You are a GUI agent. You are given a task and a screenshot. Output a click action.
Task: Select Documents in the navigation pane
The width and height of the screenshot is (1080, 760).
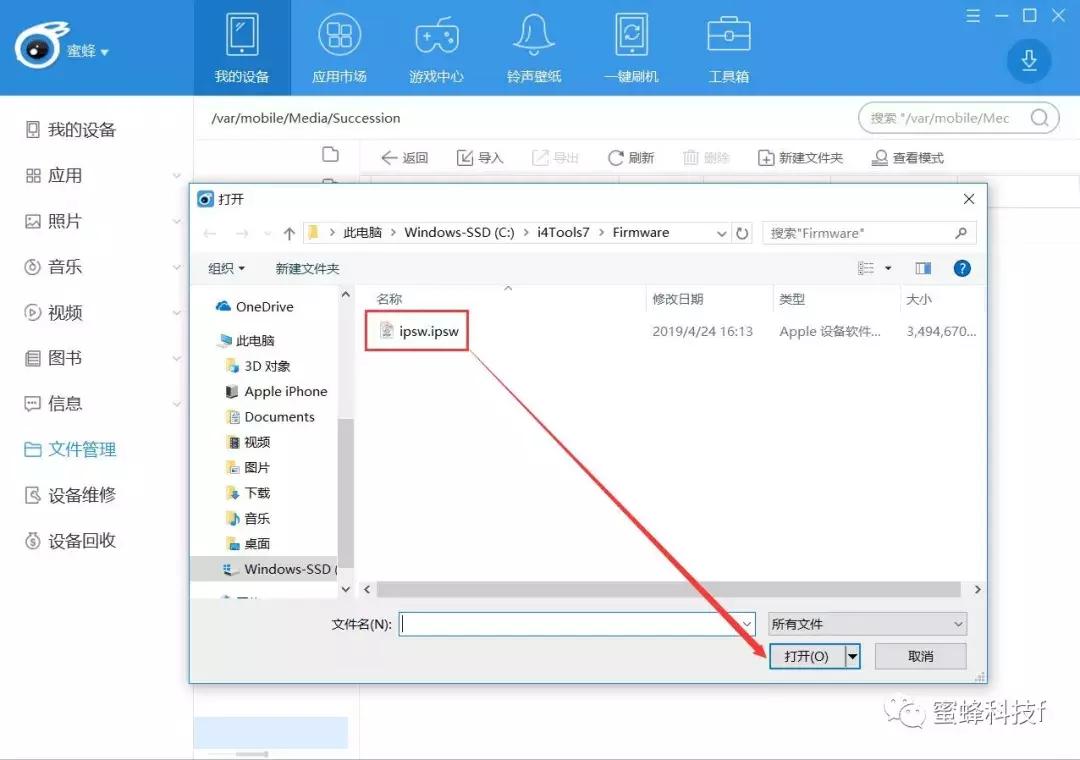tap(271, 417)
